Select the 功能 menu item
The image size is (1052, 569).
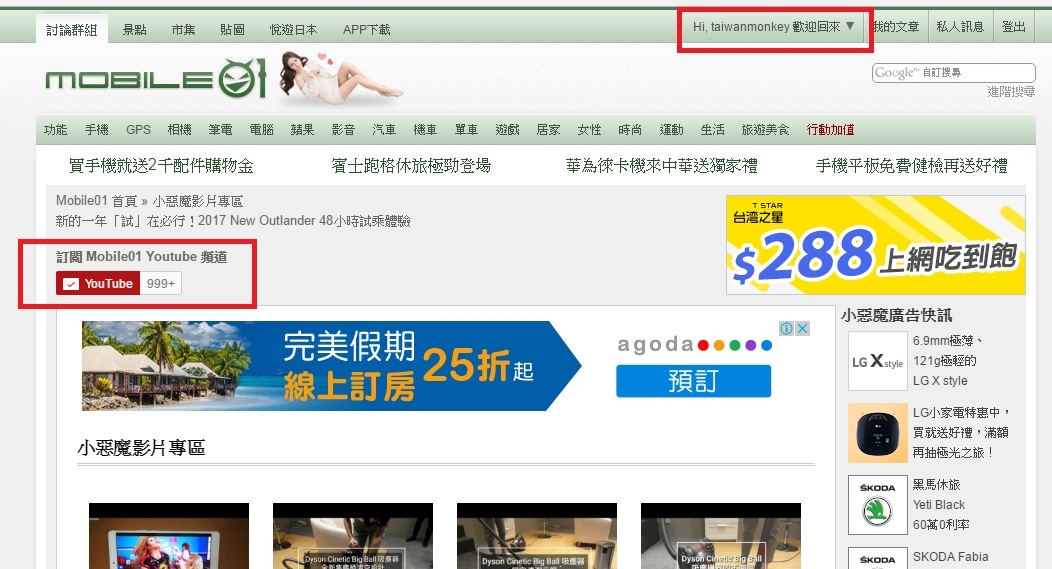(56, 130)
